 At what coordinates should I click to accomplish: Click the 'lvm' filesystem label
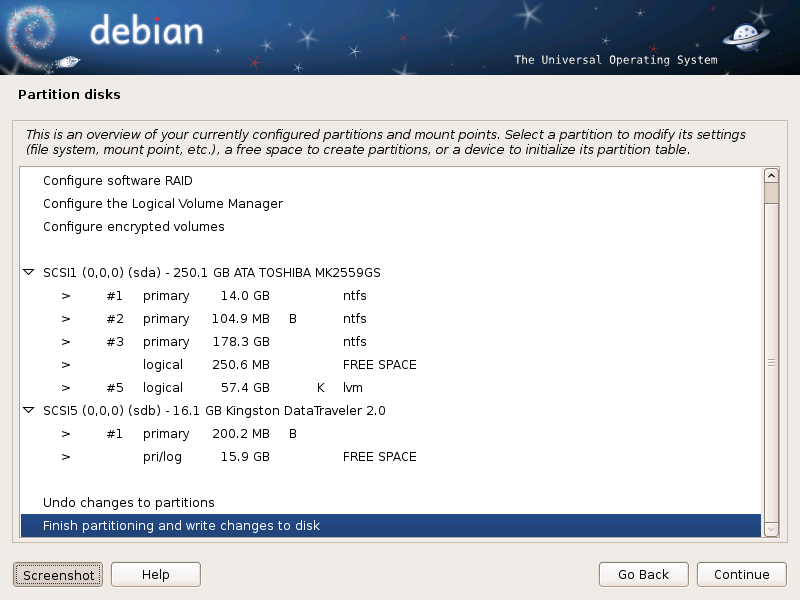pos(353,387)
